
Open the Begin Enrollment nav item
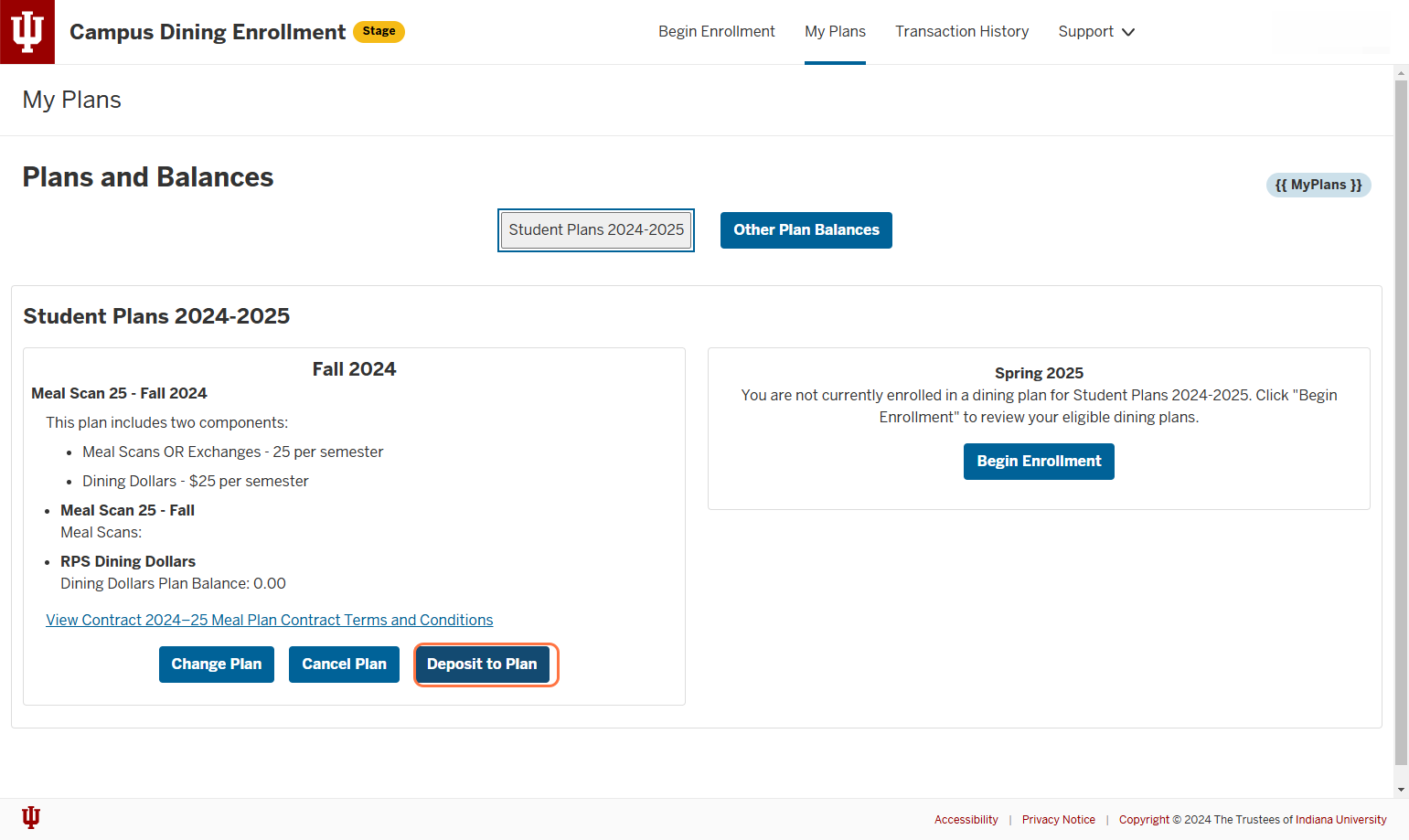click(x=717, y=32)
